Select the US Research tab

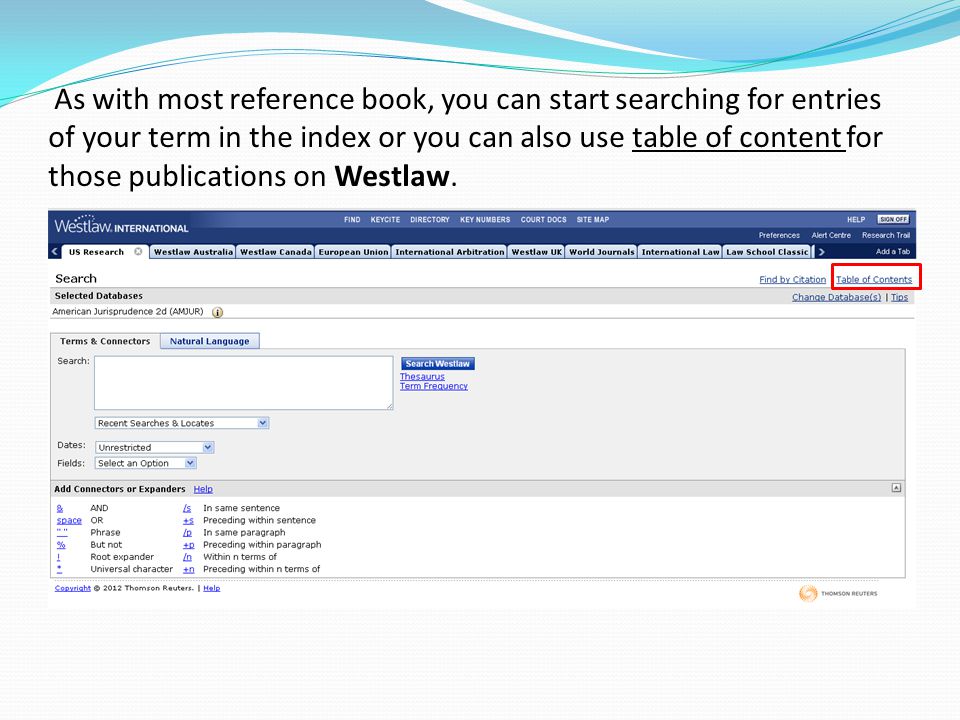[x=96, y=252]
